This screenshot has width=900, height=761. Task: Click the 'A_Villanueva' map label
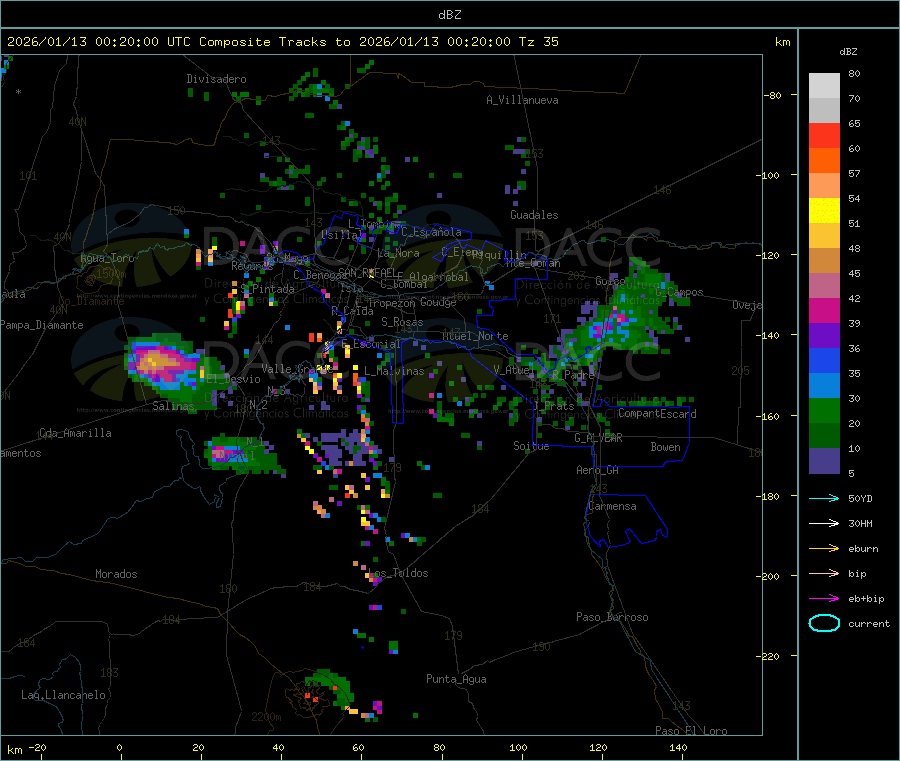pos(522,100)
